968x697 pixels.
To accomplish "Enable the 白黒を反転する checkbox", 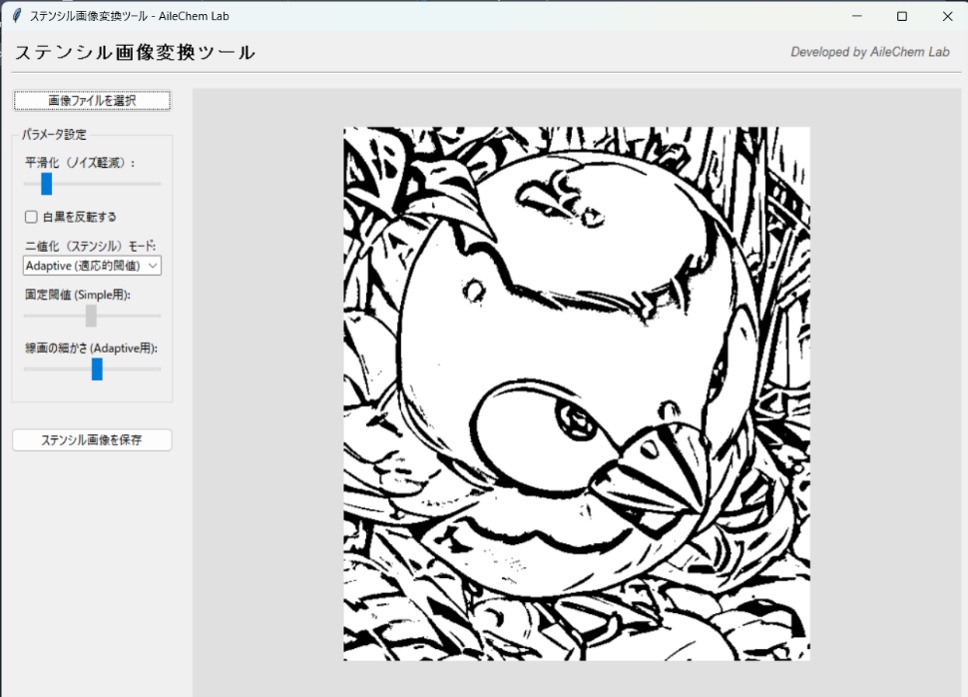I will pyautogui.click(x=31, y=217).
